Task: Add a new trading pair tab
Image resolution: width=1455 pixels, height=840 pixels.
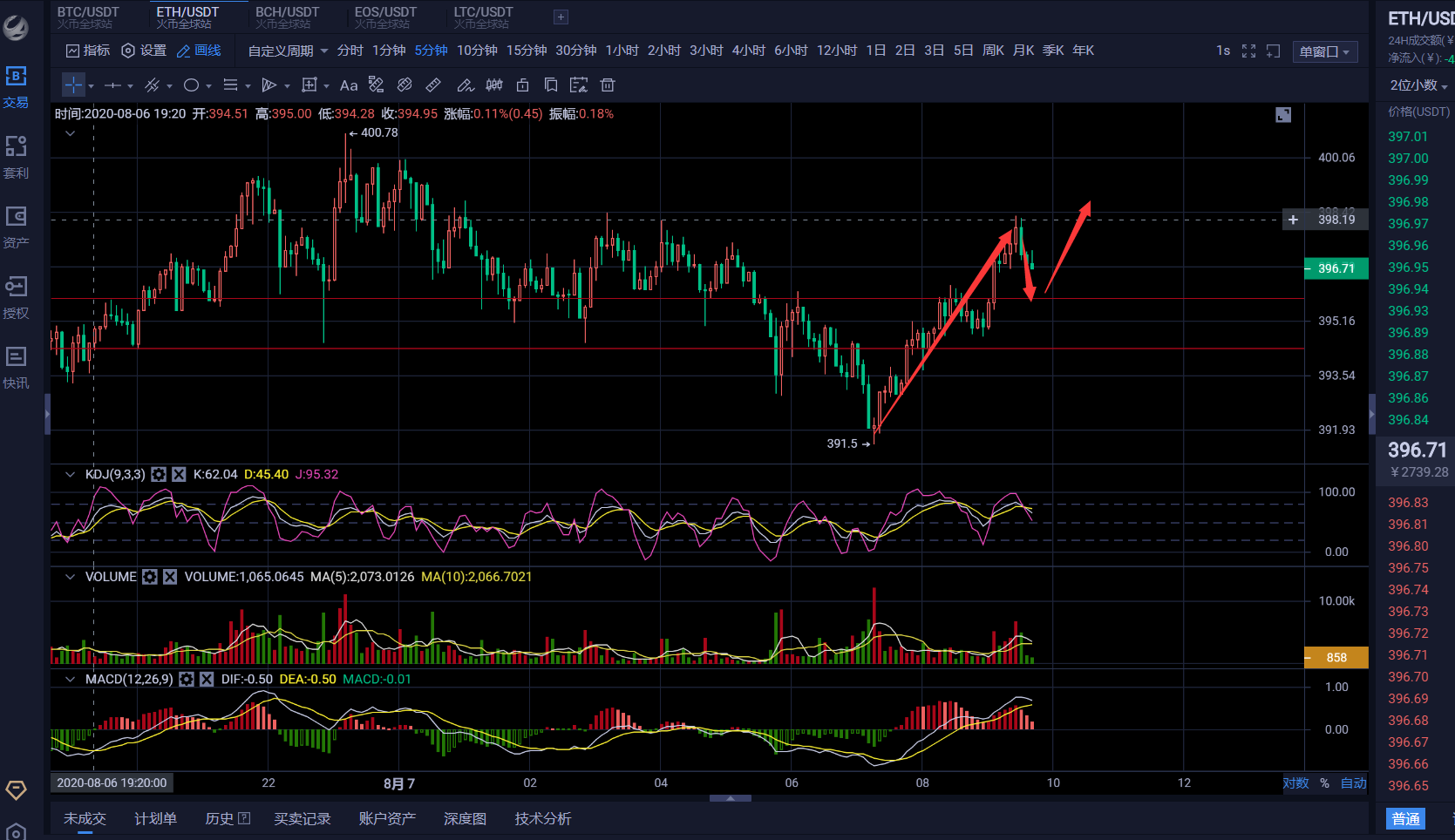Action: [561, 17]
